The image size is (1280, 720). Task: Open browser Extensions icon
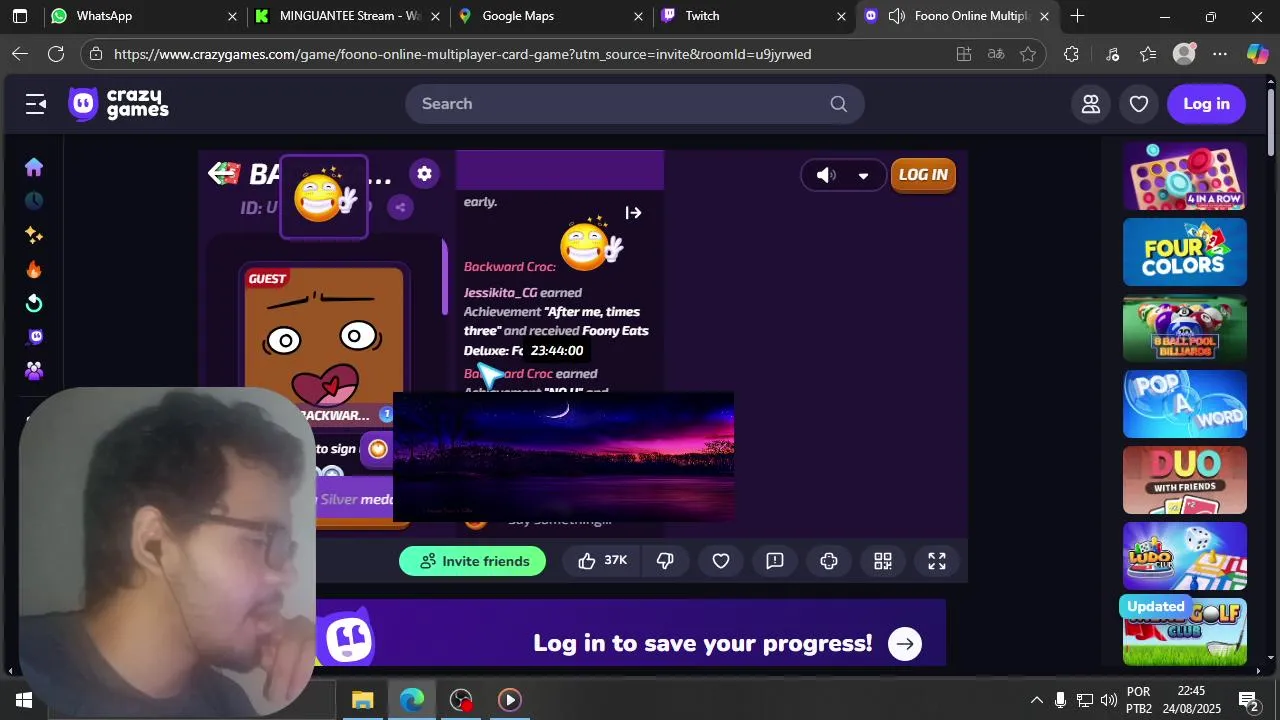(x=1072, y=54)
